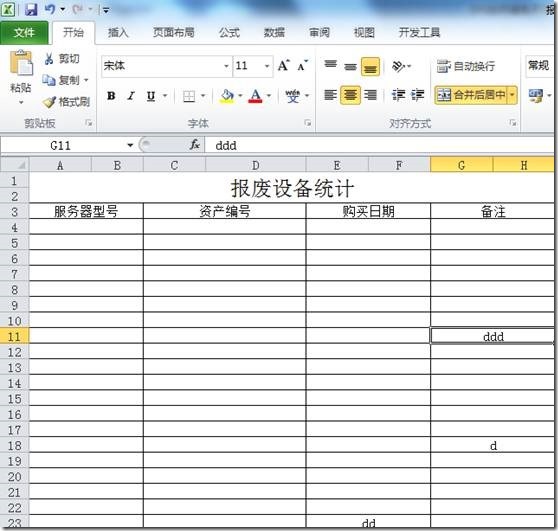The image size is (558, 531).
Task: Apply fill color with paint bucket
Action: pyautogui.click(x=227, y=96)
